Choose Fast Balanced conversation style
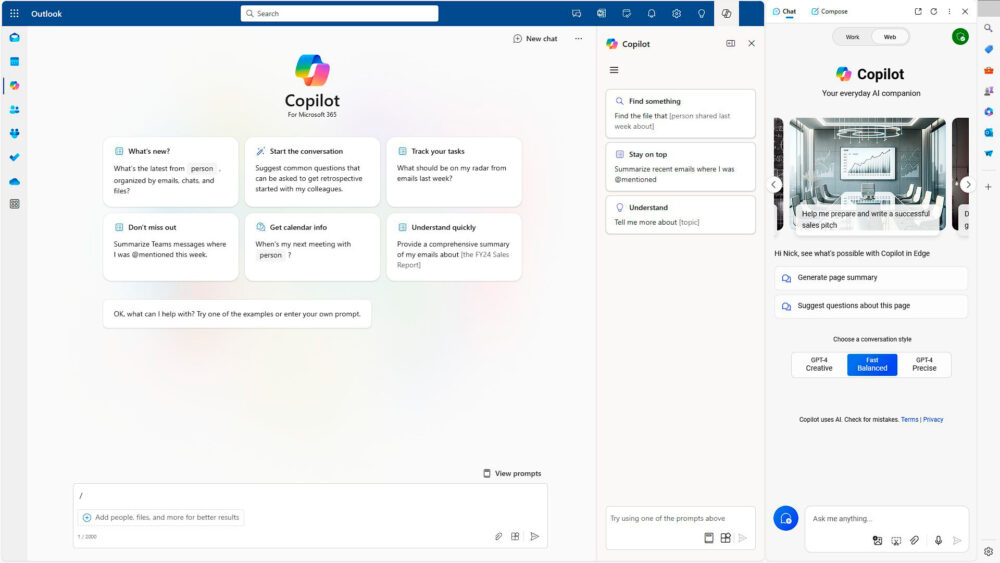 (x=872, y=365)
